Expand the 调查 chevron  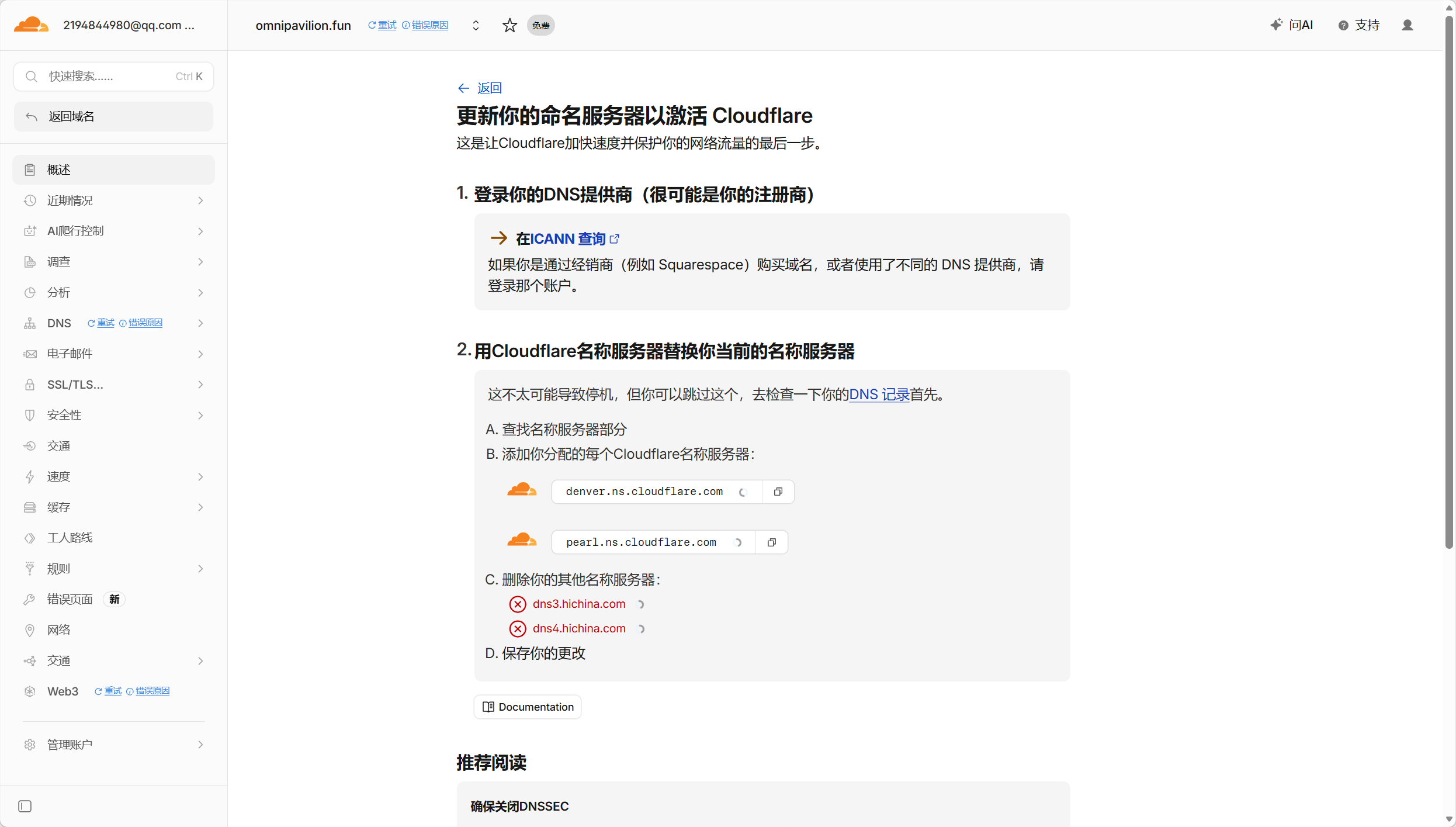coord(200,262)
